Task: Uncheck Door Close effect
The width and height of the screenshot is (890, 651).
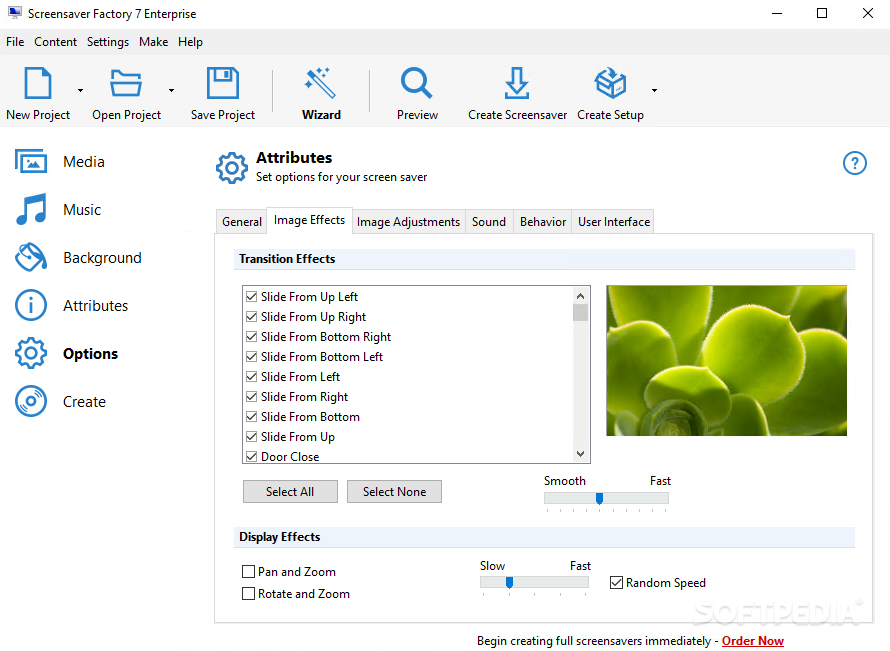Action: (x=251, y=456)
